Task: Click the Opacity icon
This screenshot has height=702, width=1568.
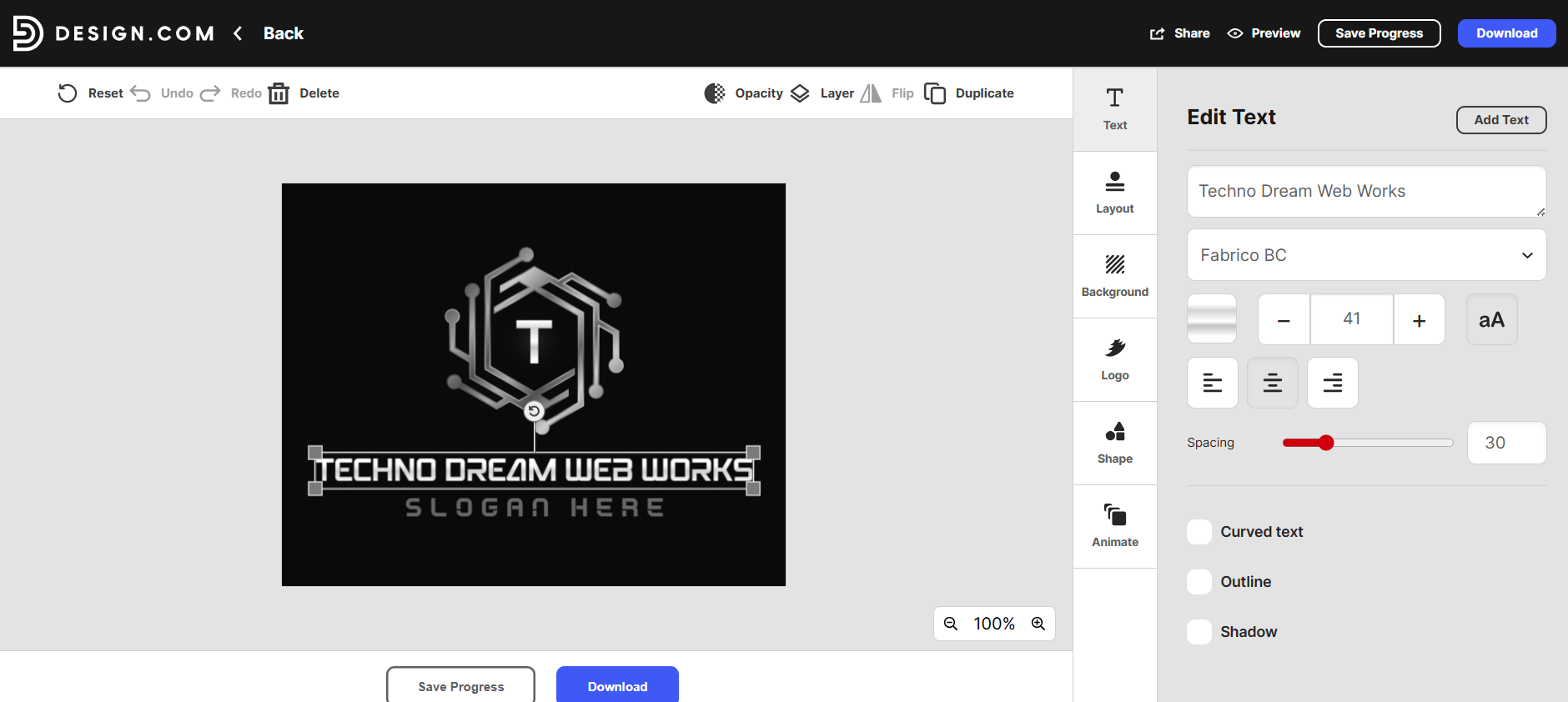Action: click(715, 93)
